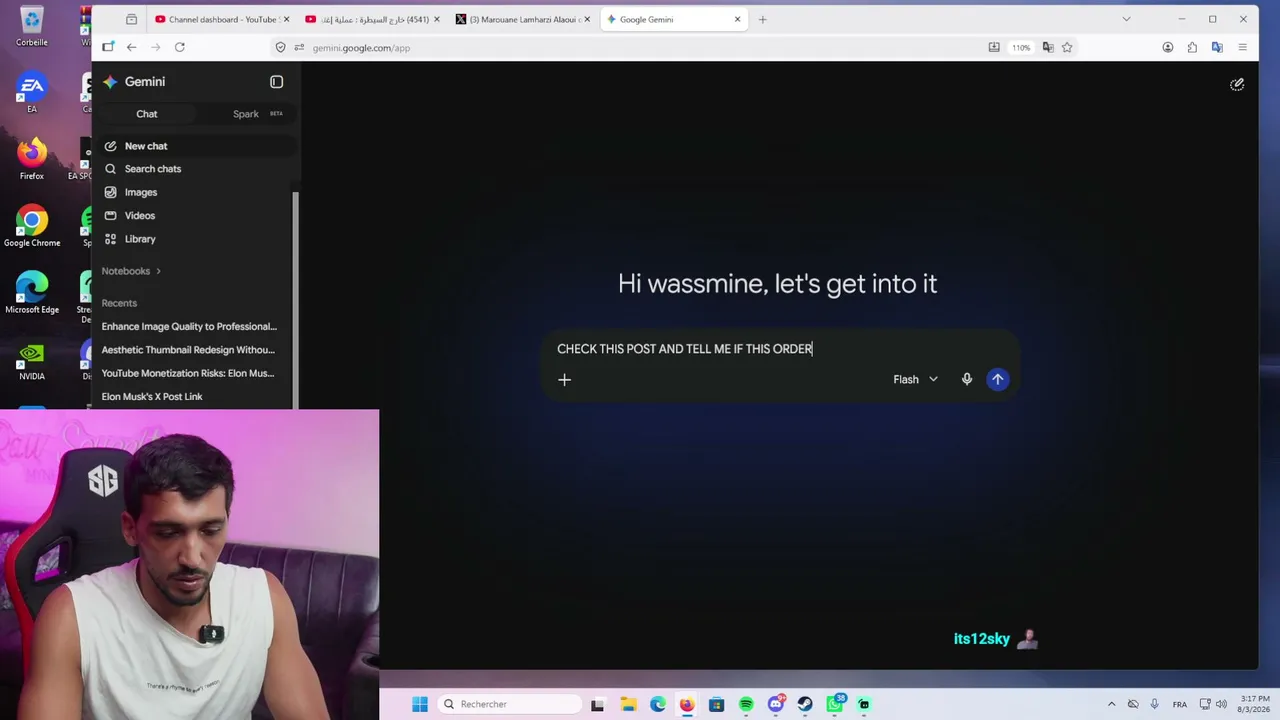The width and height of the screenshot is (1280, 720).
Task: Click into the Gemini prompt text box
Action: click(779, 349)
